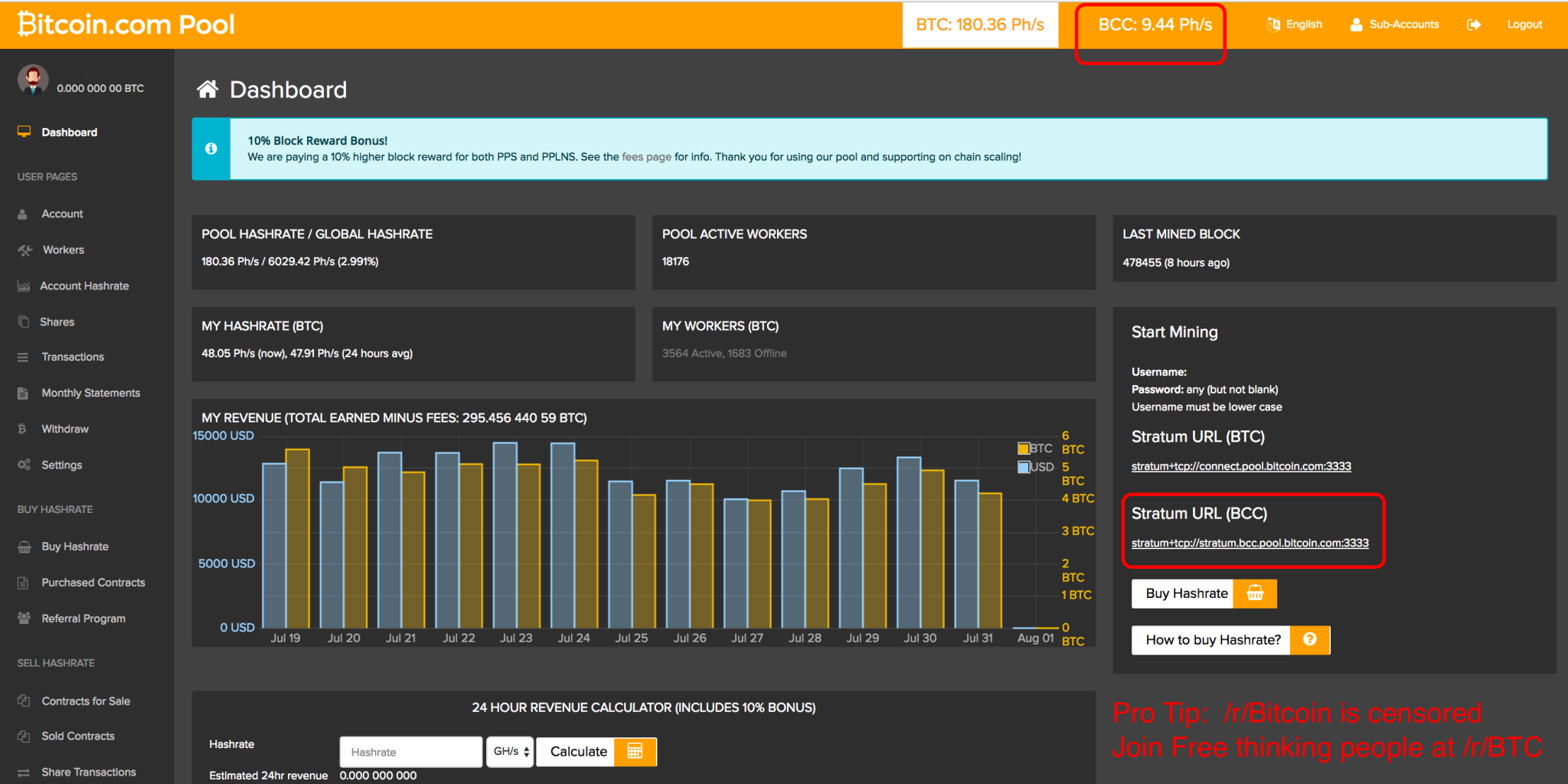Select the BTC hashrate tab
Viewport: 1568px width, 784px height.
pyautogui.click(x=980, y=24)
